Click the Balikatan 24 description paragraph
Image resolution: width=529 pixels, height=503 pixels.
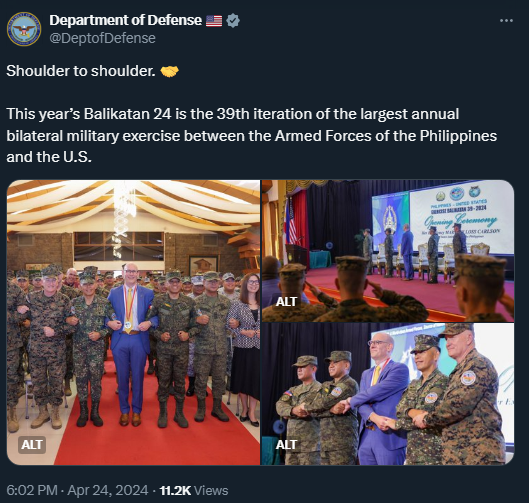(x=252, y=136)
